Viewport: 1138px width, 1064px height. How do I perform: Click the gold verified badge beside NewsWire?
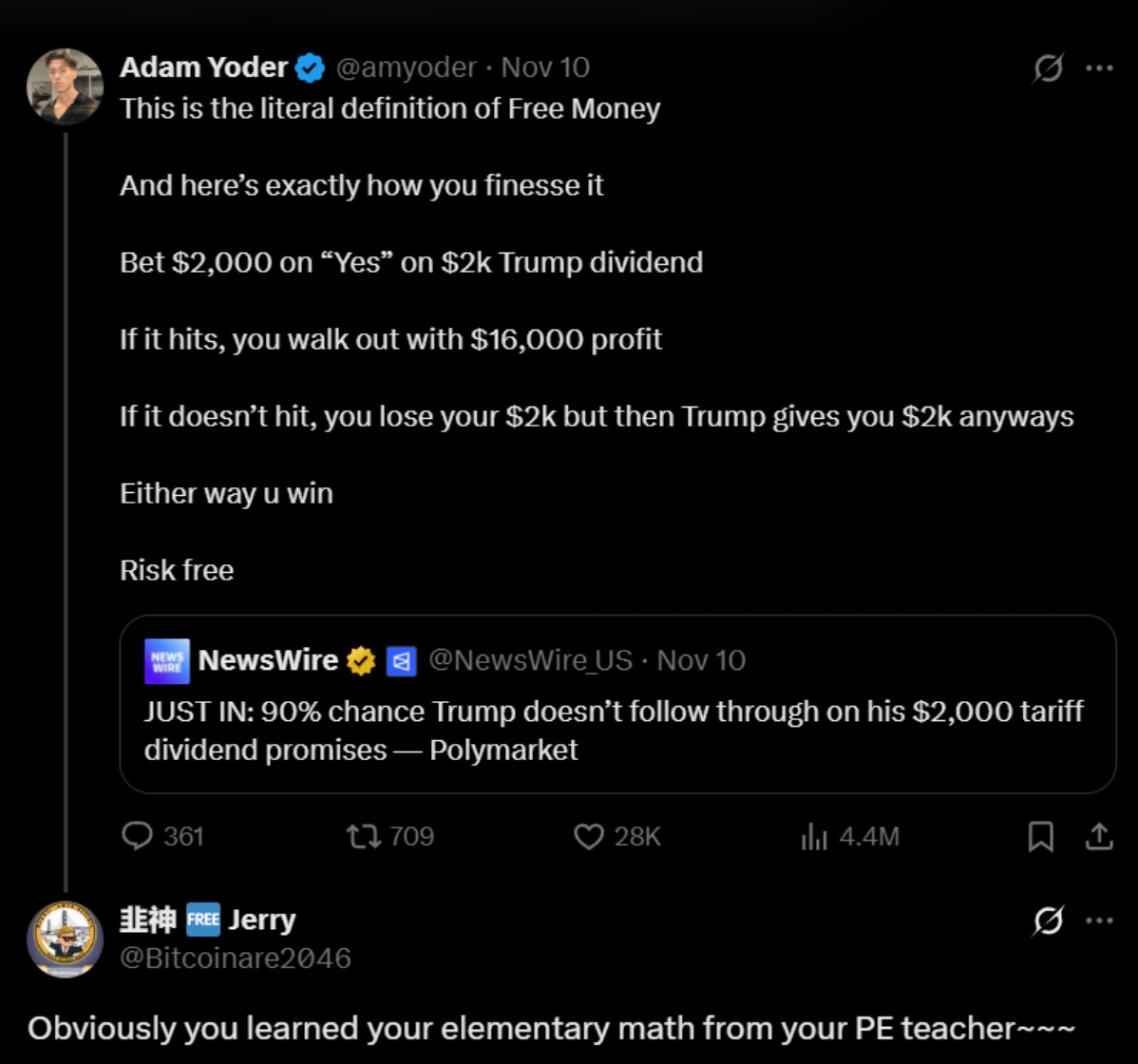coord(361,661)
